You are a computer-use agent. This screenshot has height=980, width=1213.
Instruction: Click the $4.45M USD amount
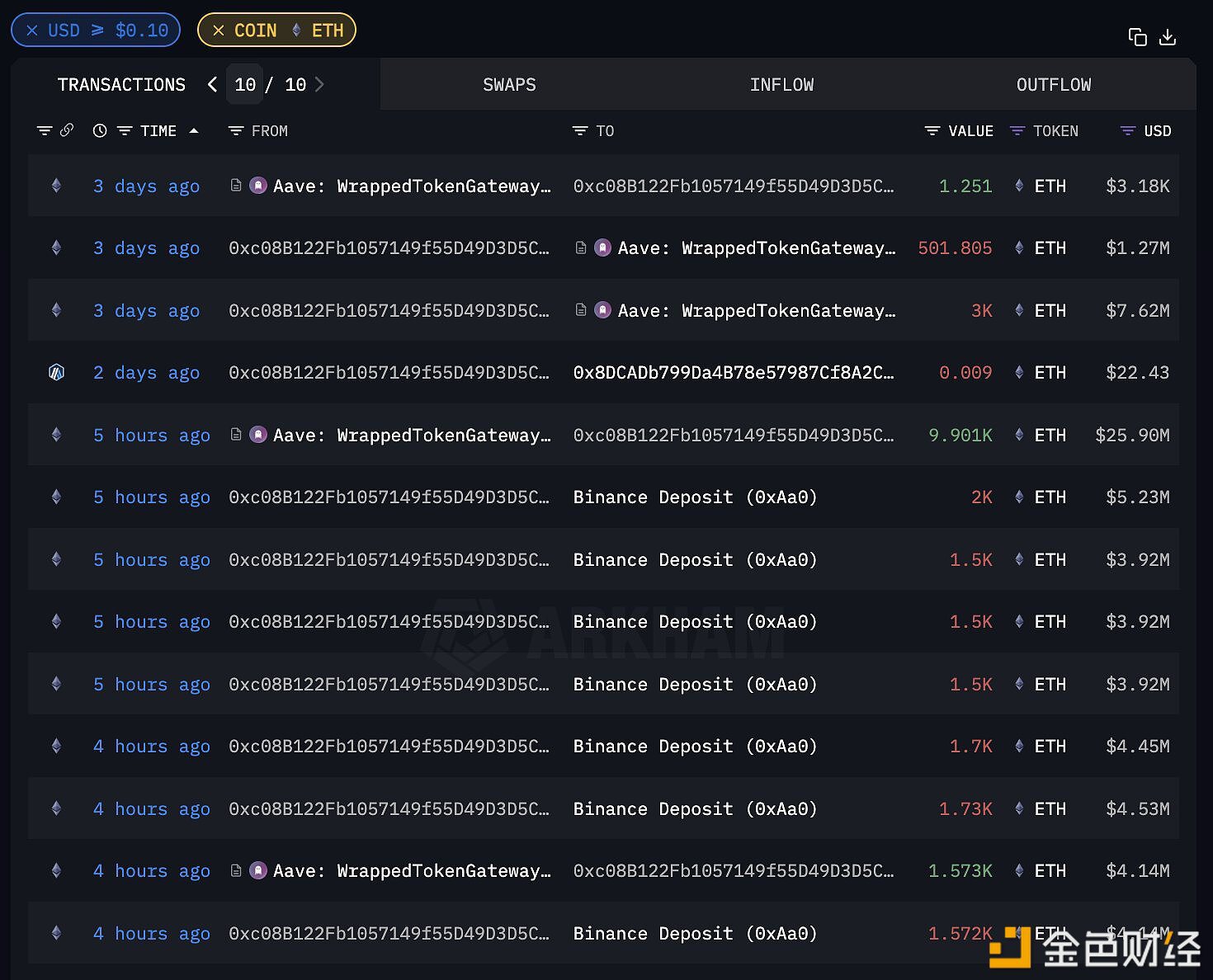pos(1138,747)
